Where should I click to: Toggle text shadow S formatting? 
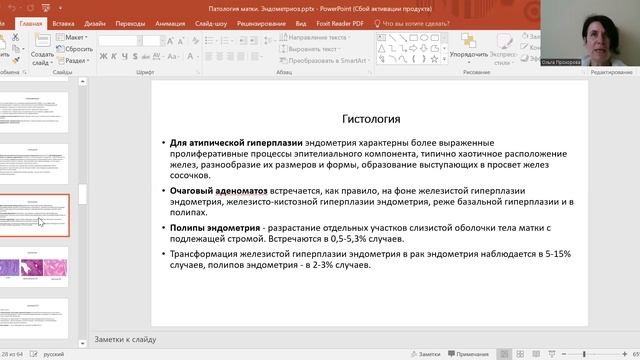click(135, 56)
